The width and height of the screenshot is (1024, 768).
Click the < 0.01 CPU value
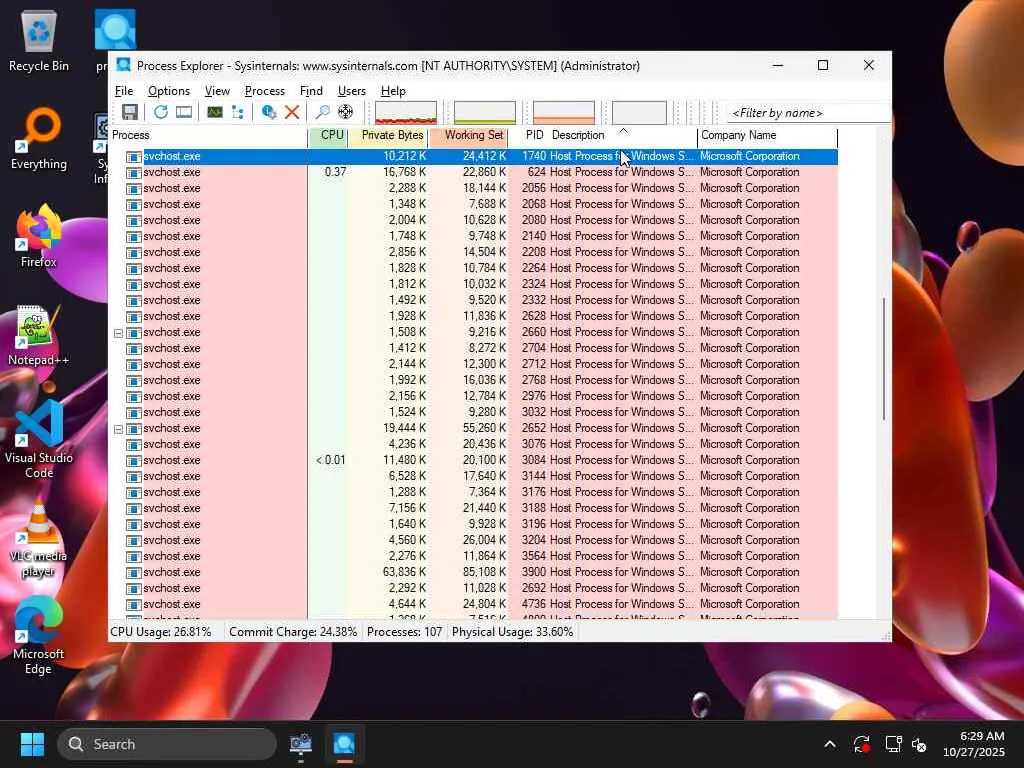point(330,460)
